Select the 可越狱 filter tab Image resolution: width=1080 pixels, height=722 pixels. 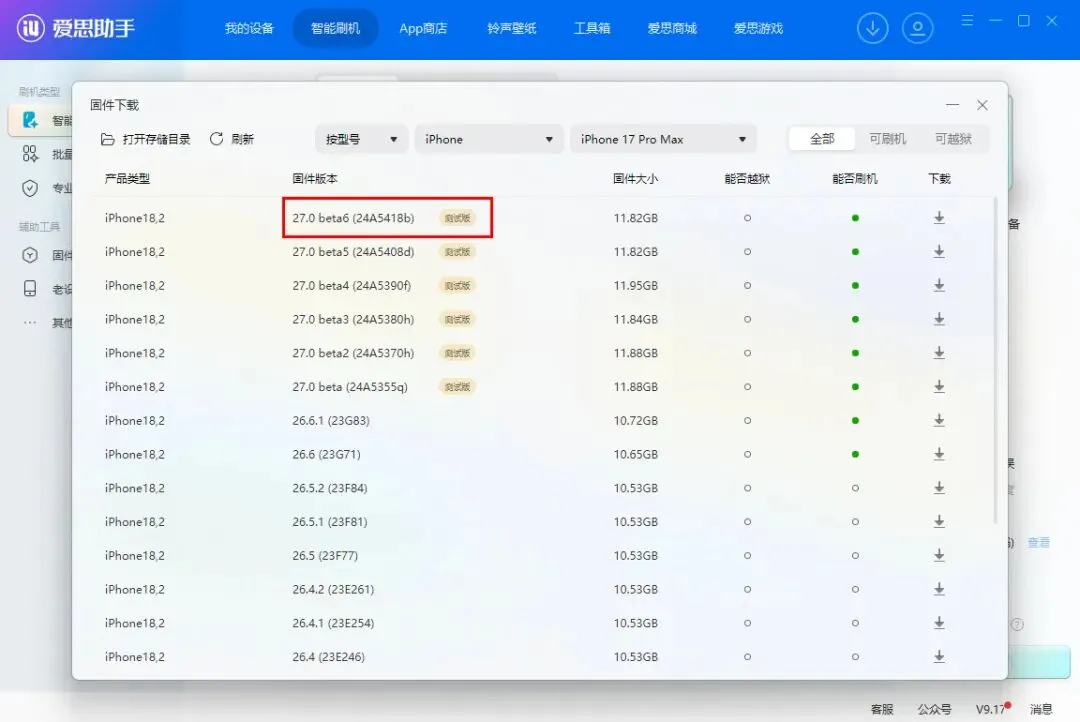click(x=953, y=139)
